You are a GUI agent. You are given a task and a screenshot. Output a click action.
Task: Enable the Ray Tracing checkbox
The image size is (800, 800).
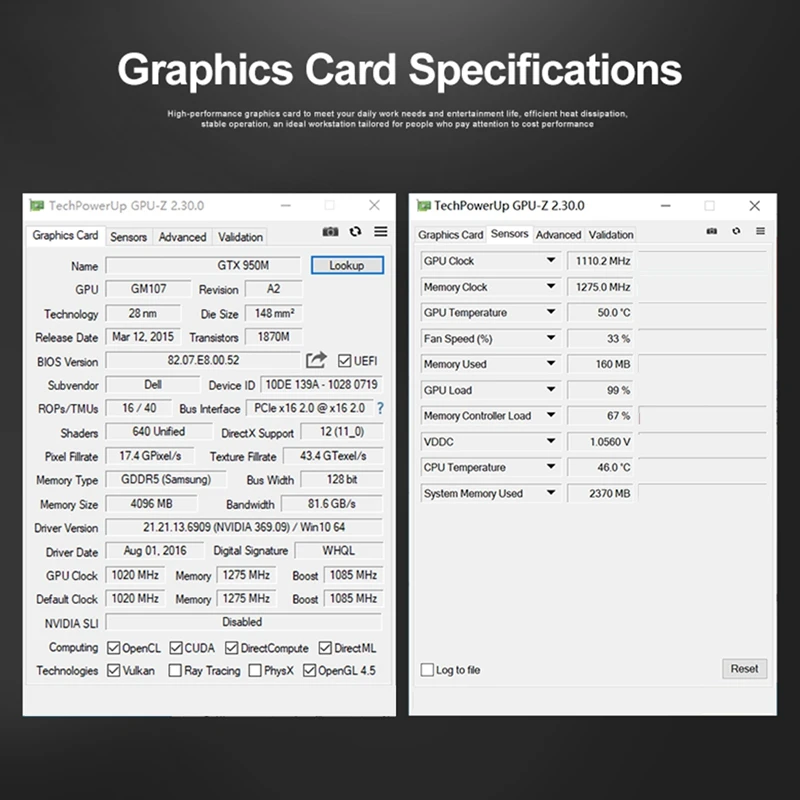175,670
